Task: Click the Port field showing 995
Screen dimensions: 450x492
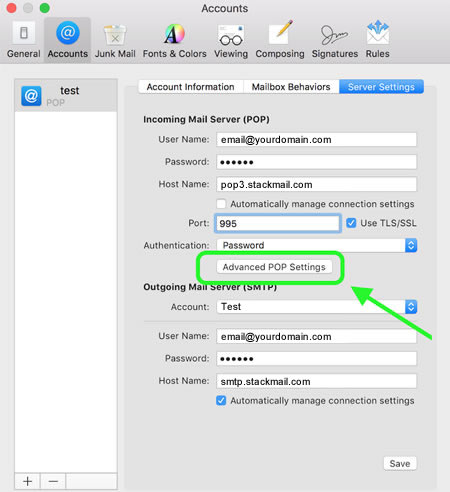Action: click(x=277, y=223)
